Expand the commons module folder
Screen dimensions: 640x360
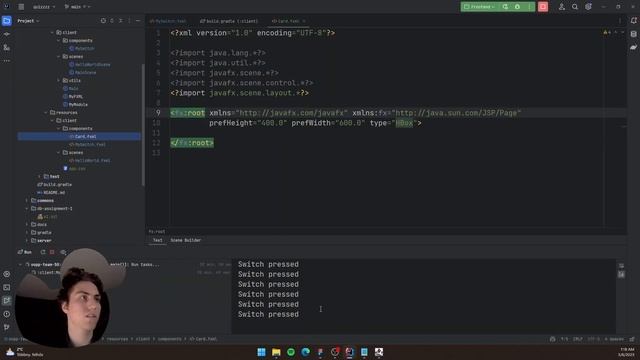pos(27,201)
